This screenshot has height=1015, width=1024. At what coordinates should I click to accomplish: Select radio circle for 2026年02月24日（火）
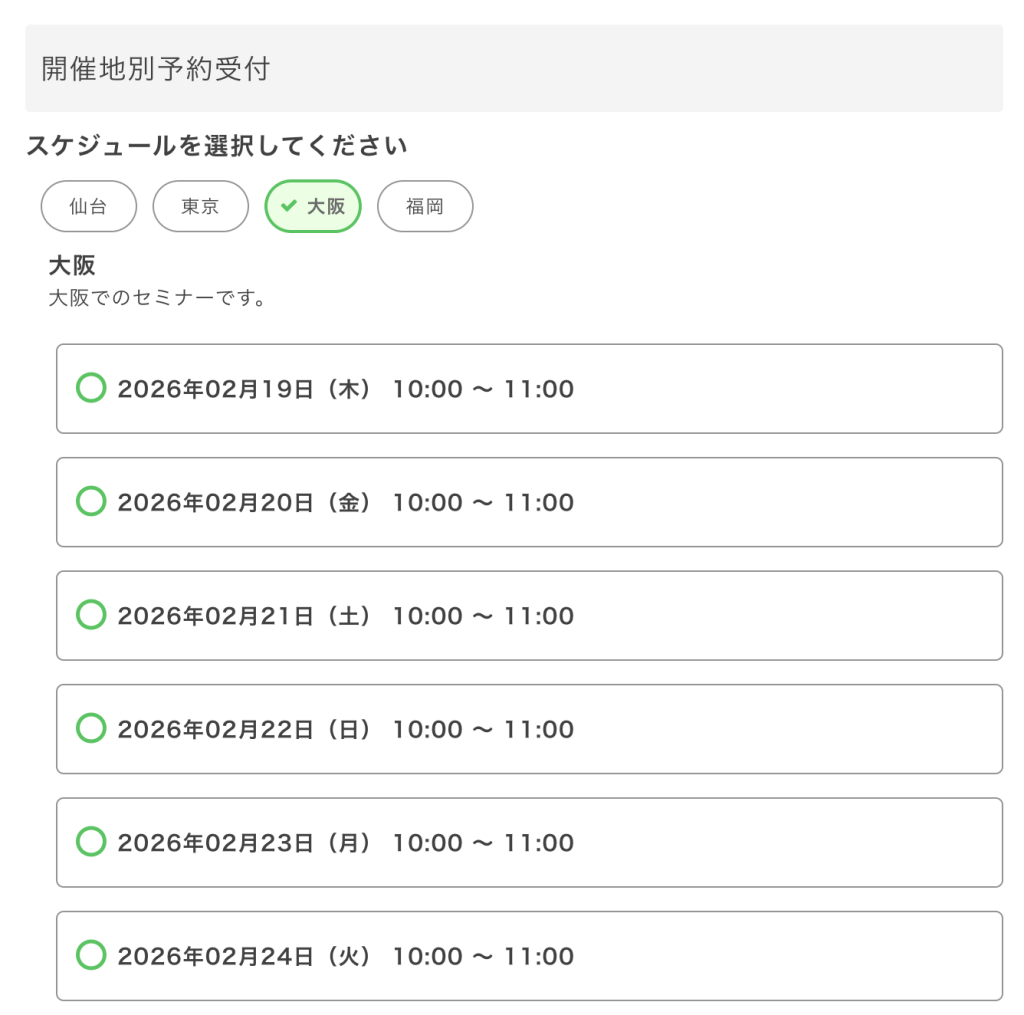point(91,955)
